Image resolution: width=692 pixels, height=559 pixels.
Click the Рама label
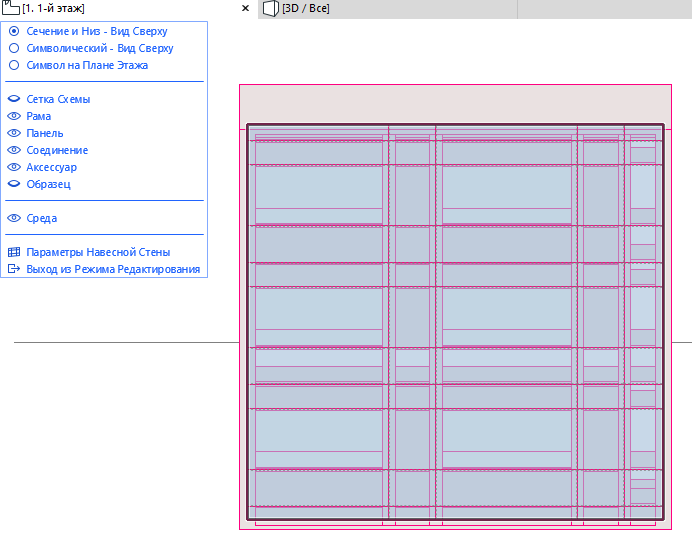(x=39, y=116)
